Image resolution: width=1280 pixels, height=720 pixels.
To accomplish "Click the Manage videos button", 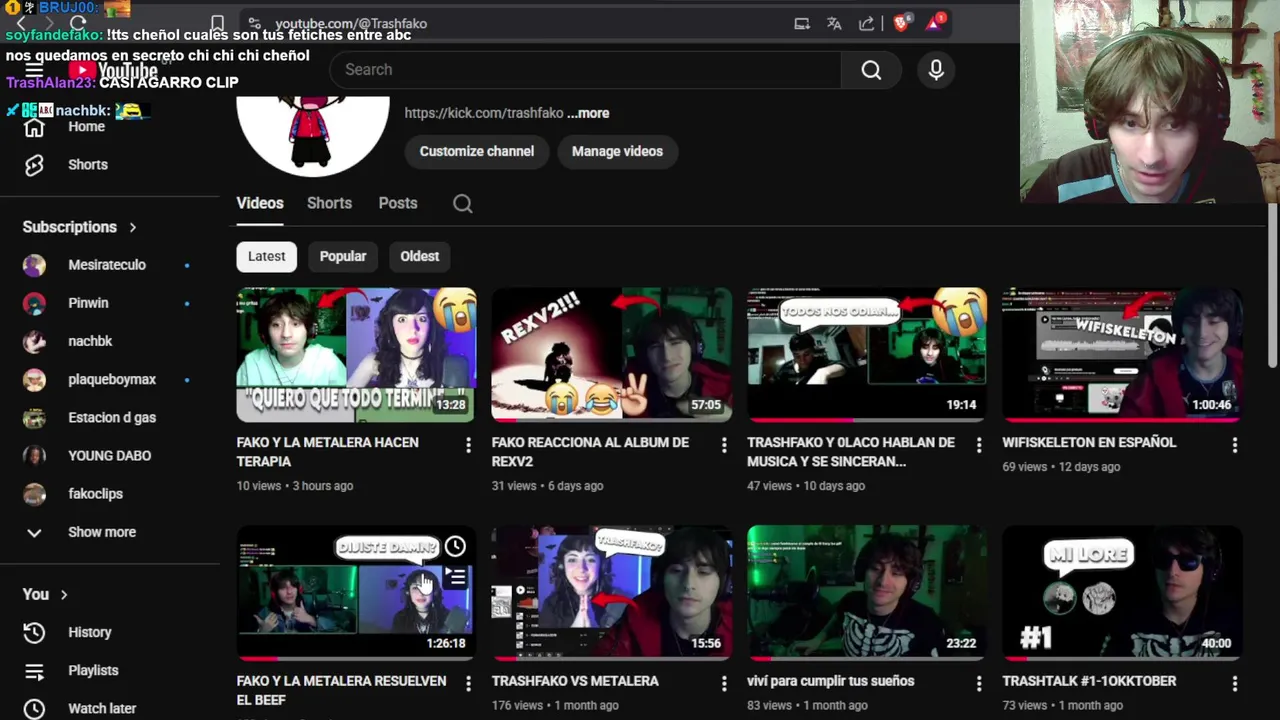I will [x=617, y=151].
